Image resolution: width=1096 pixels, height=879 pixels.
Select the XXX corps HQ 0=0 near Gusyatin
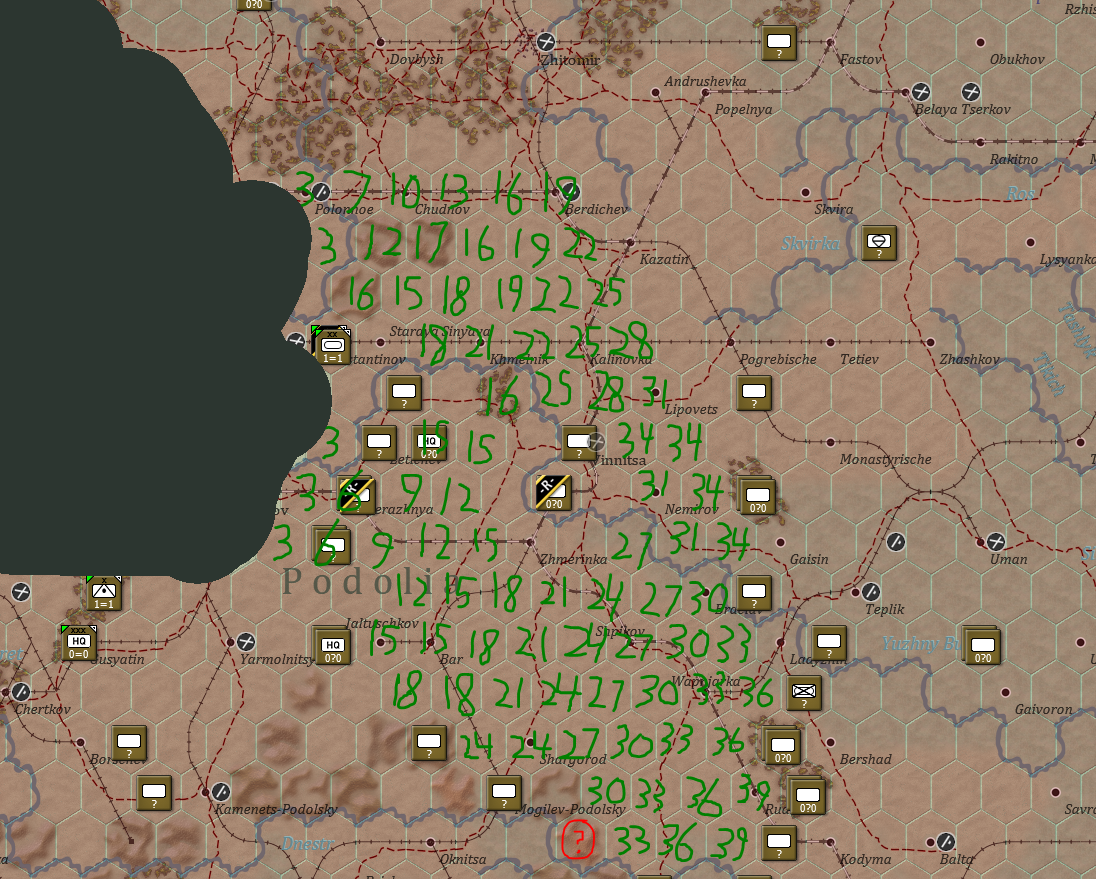coord(78,643)
